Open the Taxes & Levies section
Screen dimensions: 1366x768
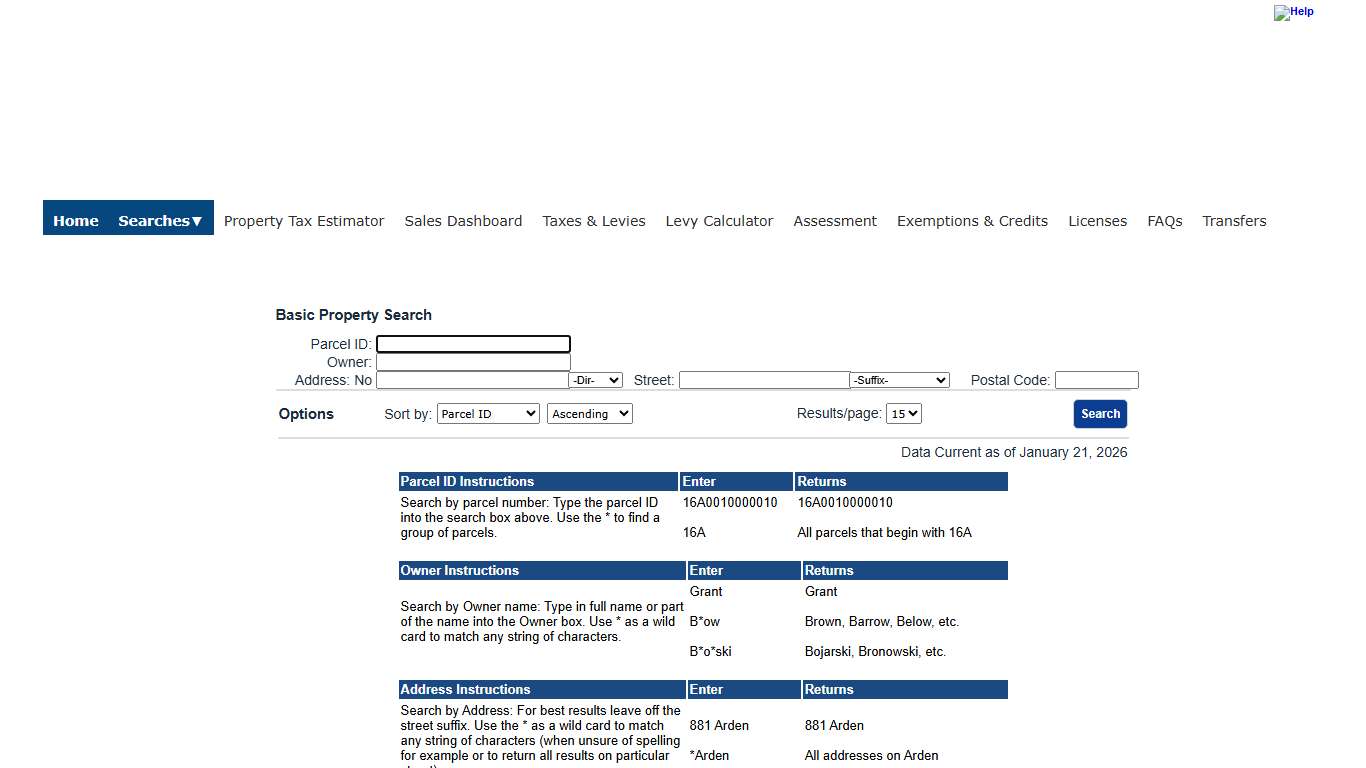[x=593, y=220]
